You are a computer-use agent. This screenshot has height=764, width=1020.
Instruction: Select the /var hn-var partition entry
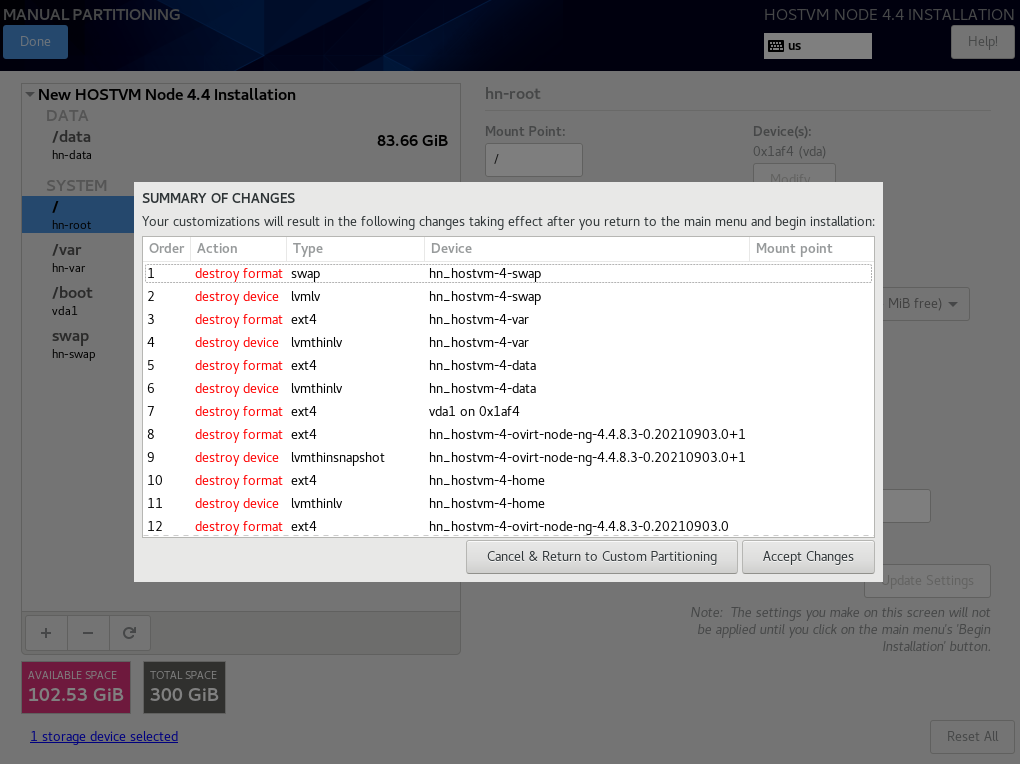[78, 258]
